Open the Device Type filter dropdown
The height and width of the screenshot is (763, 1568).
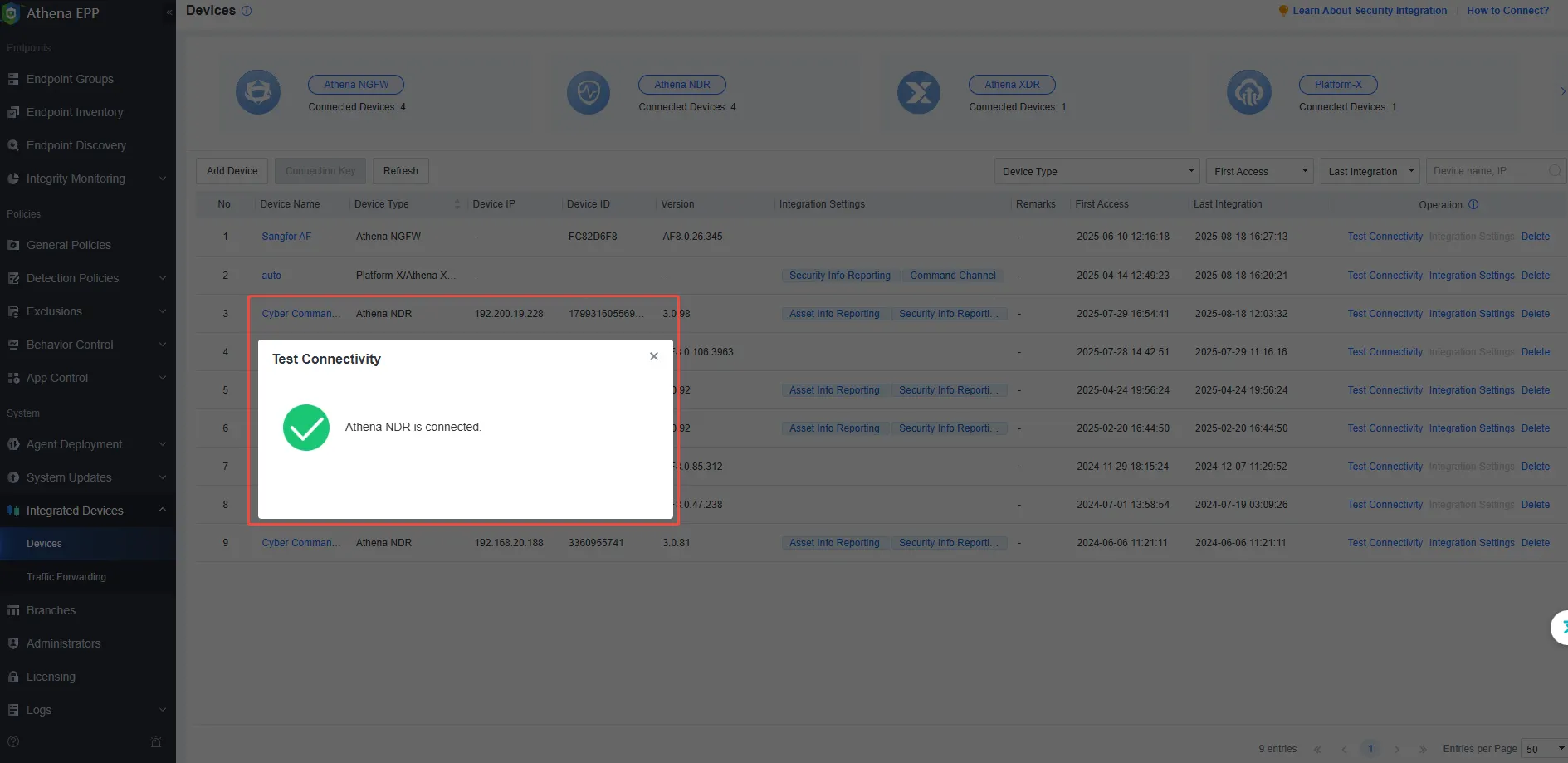(1097, 171)
